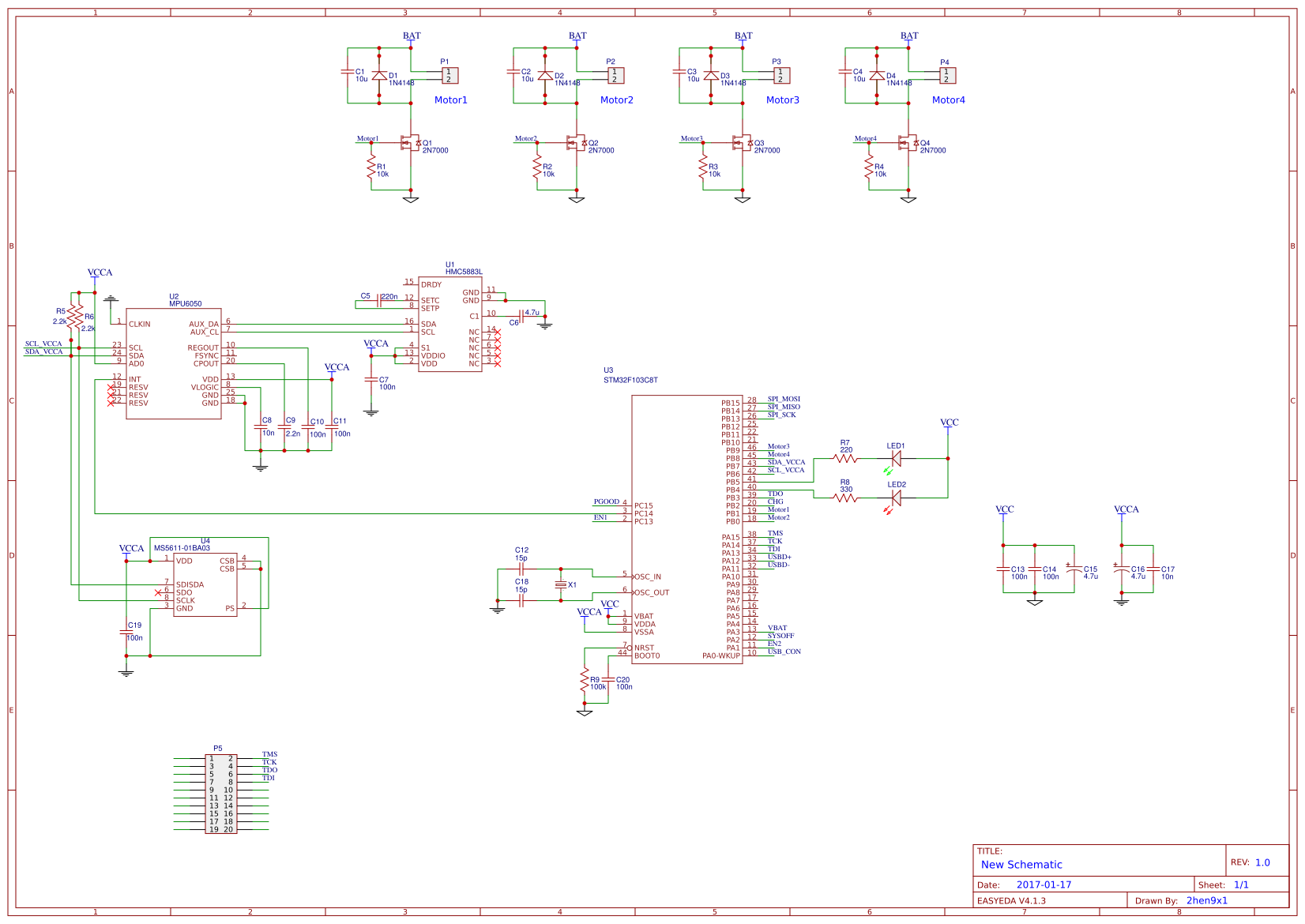Select the Q4 2N7000 transistor symbol

[x=907, y=143]
